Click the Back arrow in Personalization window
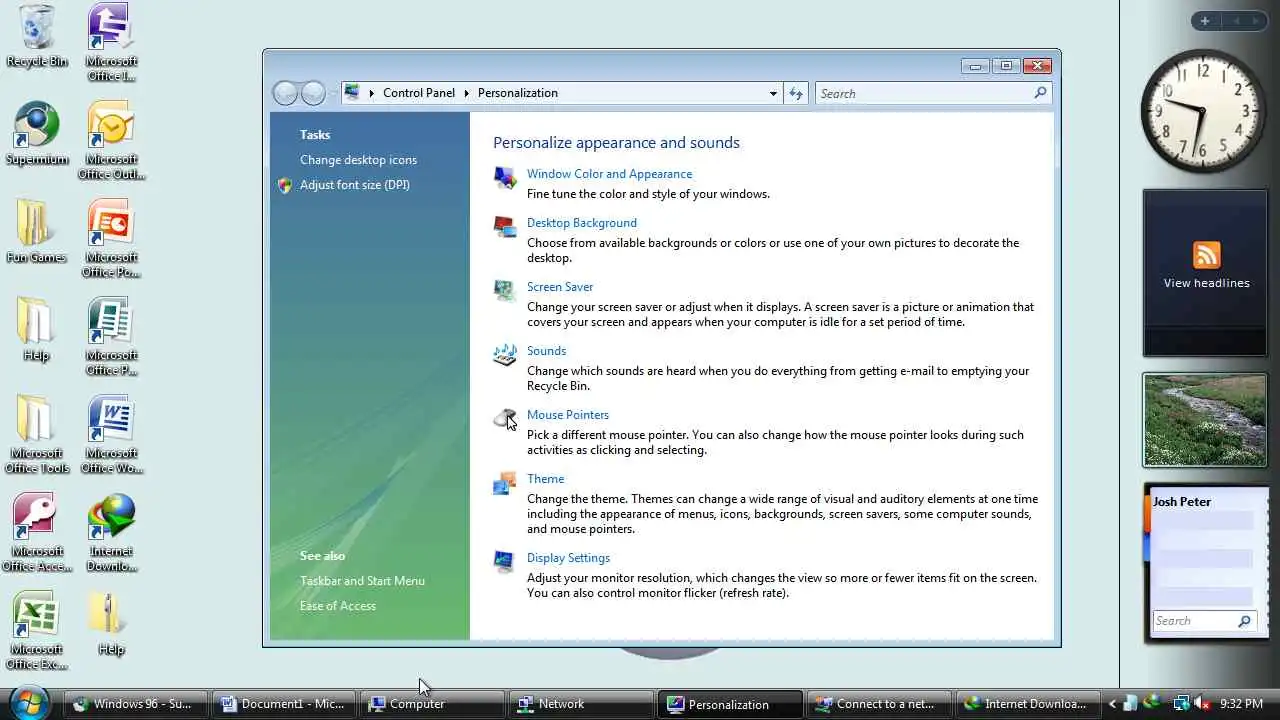Image resolution: width=1280 pixels, height=720 pixels. click(x=285, y=93)
